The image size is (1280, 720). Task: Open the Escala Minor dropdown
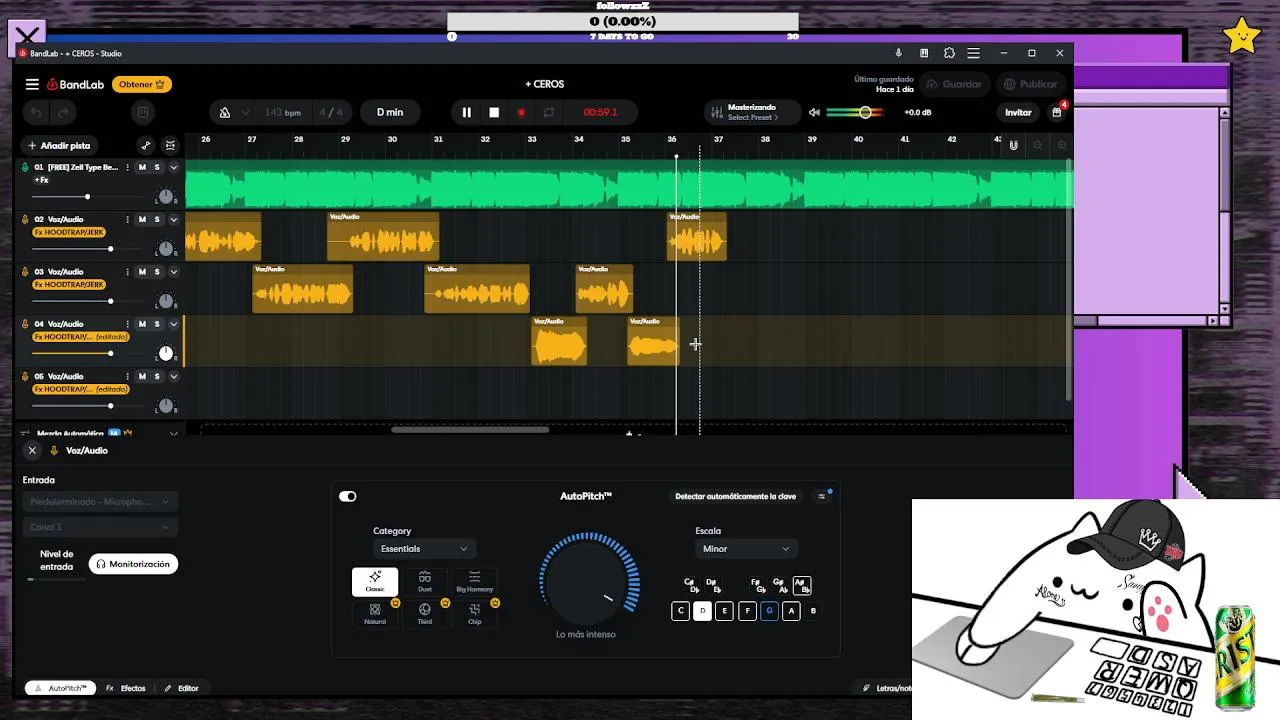pos(746,549)
